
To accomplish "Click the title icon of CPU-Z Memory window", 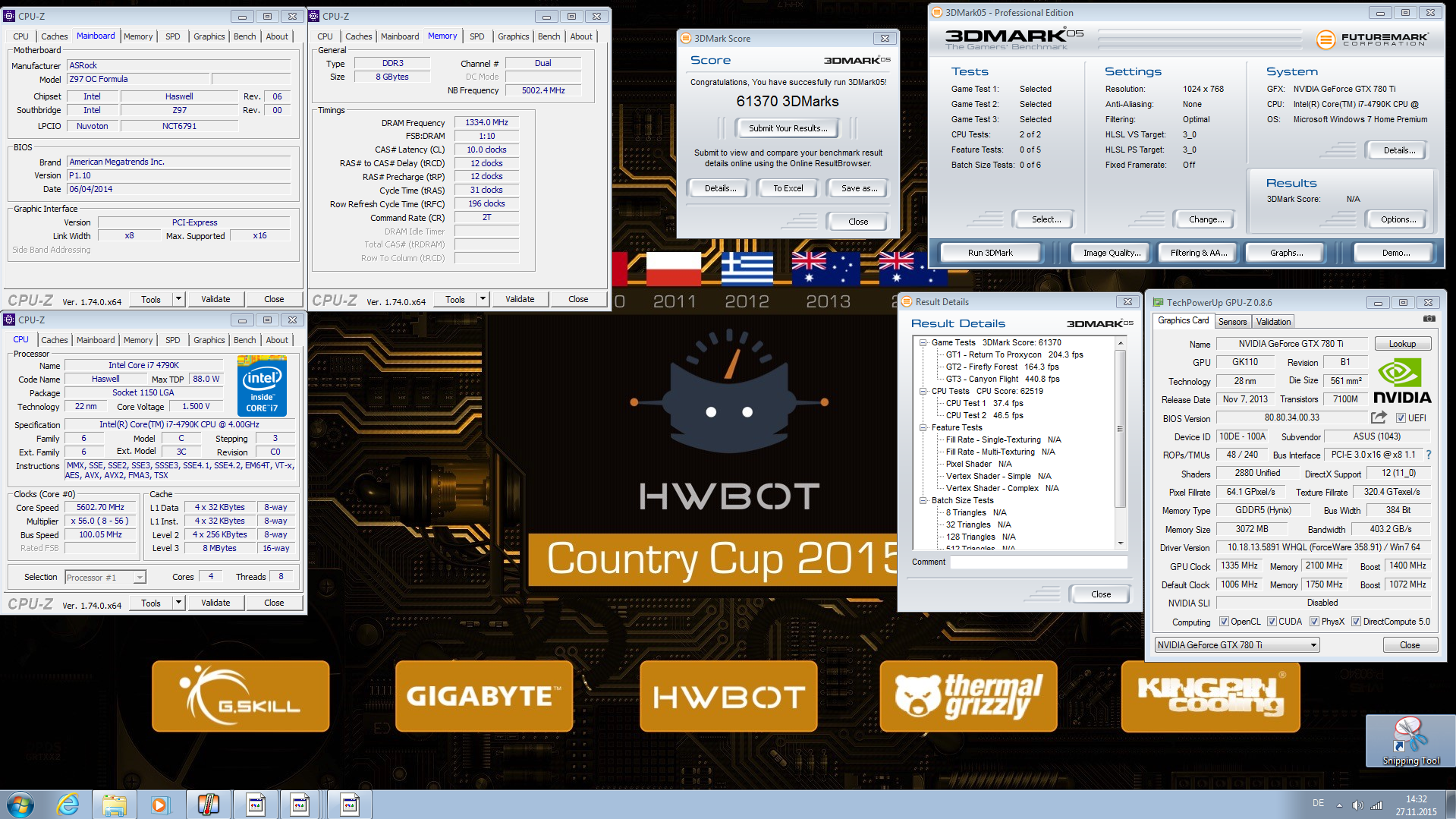I will [x=313, y=16].
